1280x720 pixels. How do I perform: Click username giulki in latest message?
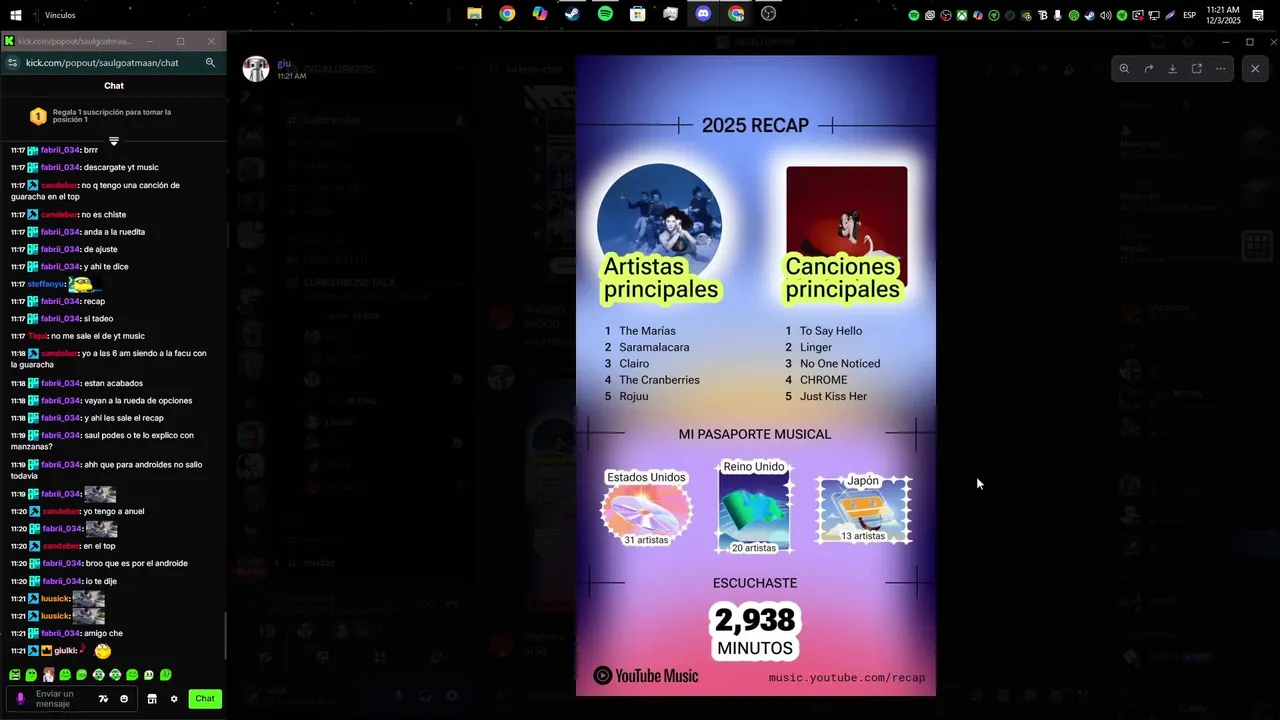pyautogui.click(x=66, y=651)
